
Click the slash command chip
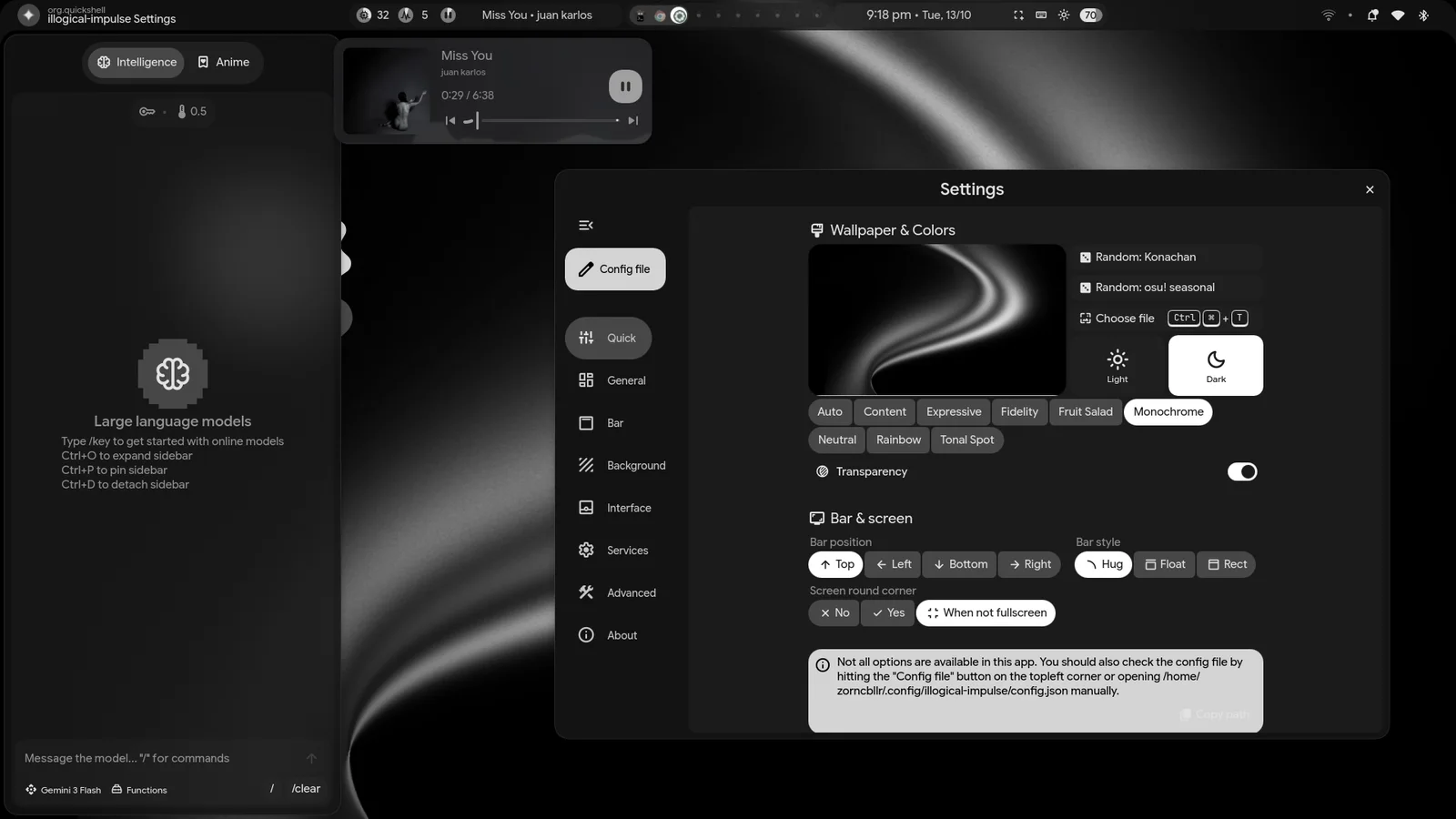tap(271, 789)
